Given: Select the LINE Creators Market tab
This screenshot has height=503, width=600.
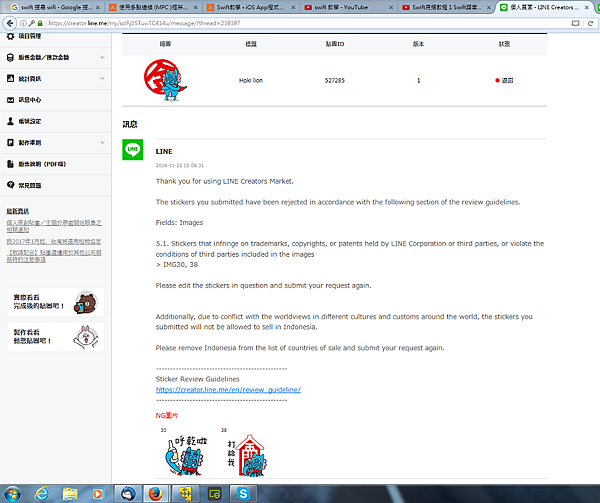Looking at the screenshot, I should pos(543,7).
